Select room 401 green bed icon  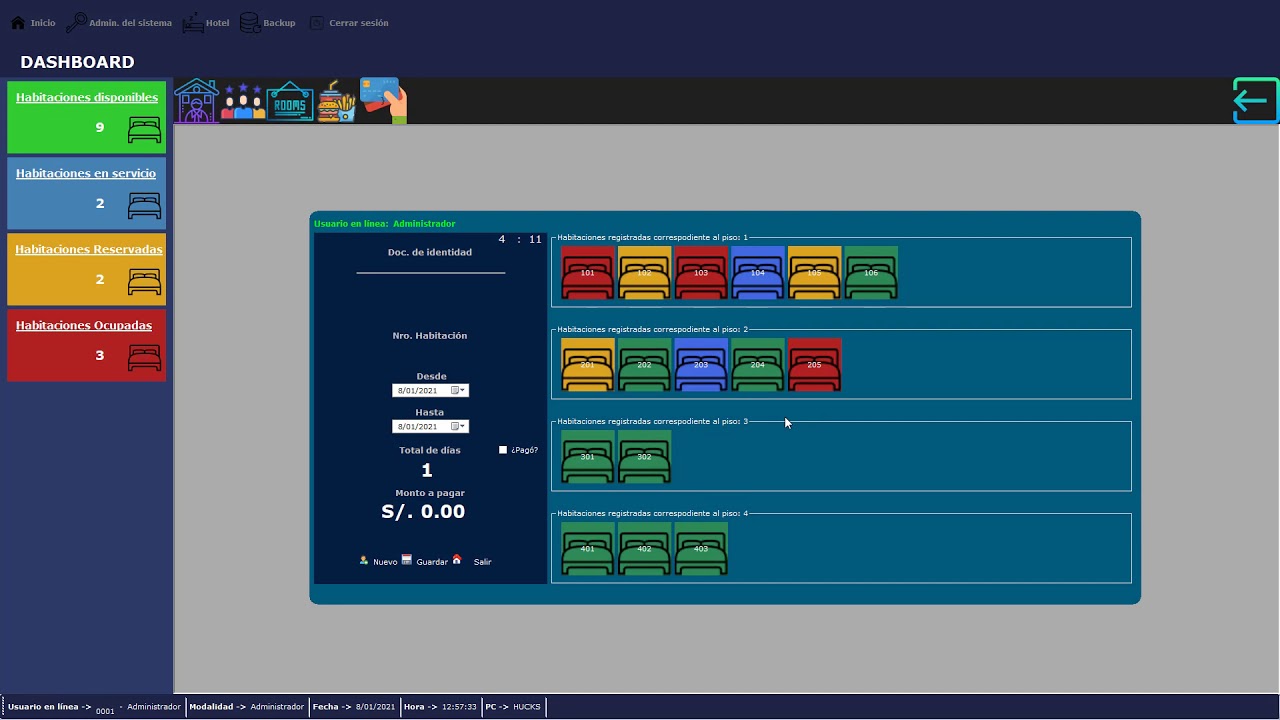click(588, 549)
